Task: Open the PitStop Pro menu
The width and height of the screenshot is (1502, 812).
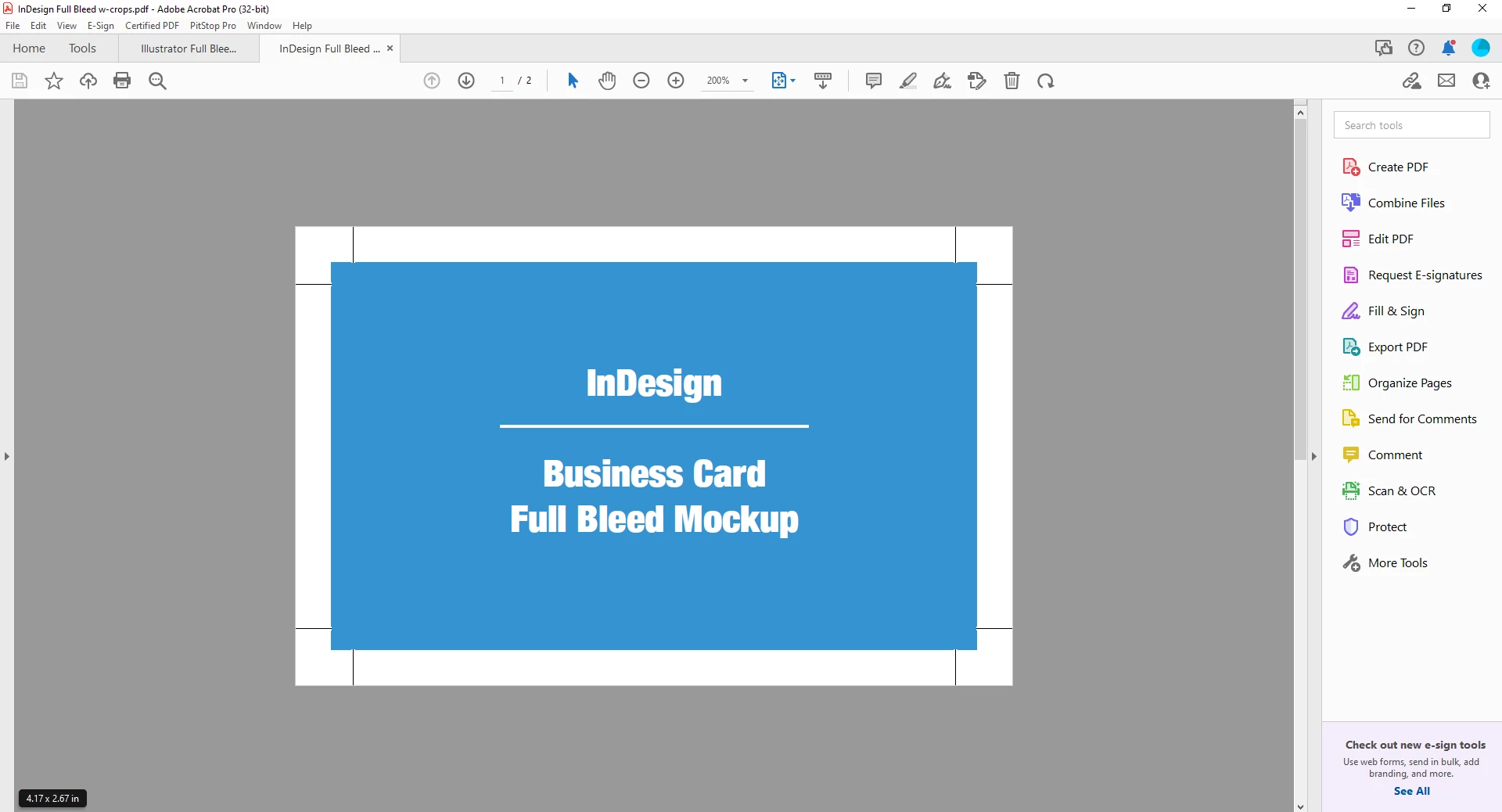Action: point(213,26)
